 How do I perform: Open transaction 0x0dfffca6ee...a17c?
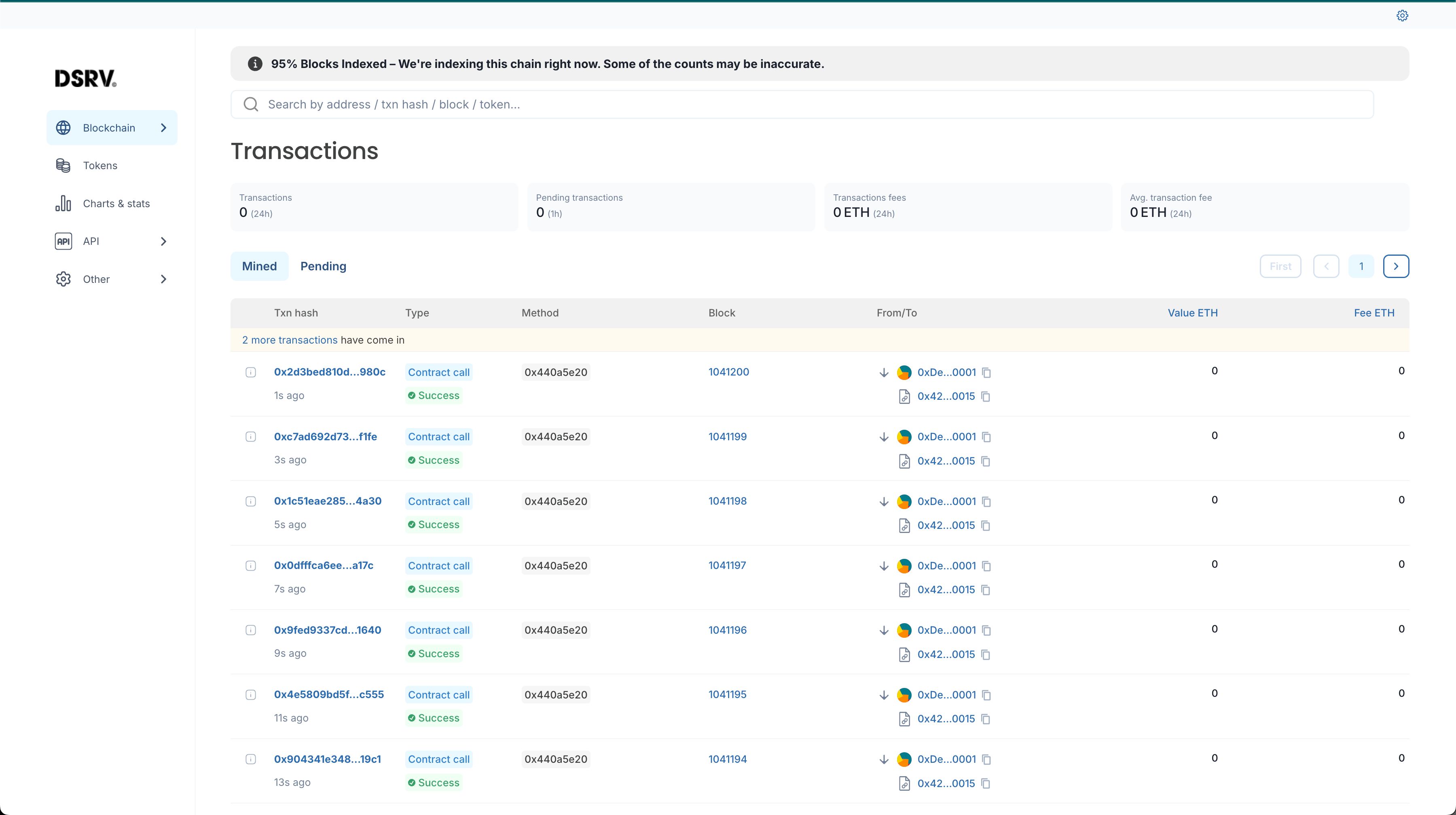click(324, 566)
